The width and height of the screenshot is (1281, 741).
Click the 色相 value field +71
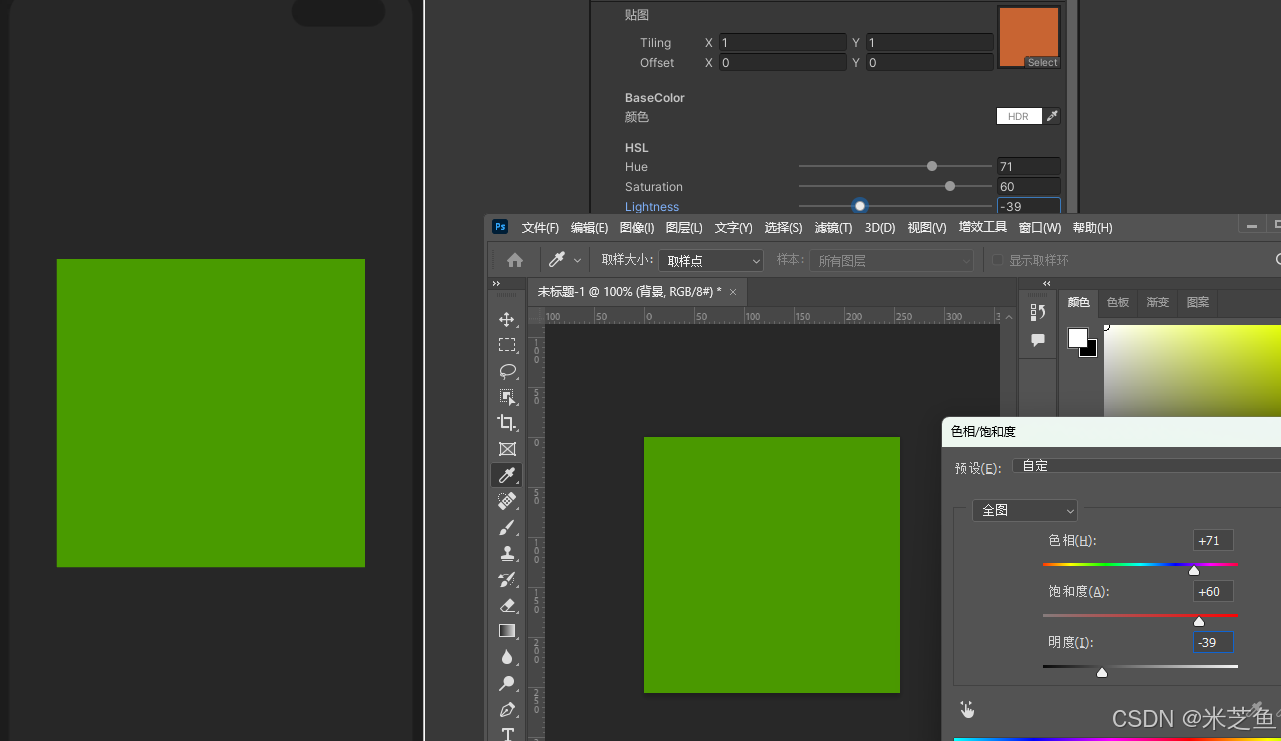click(x=1213, y=541)
